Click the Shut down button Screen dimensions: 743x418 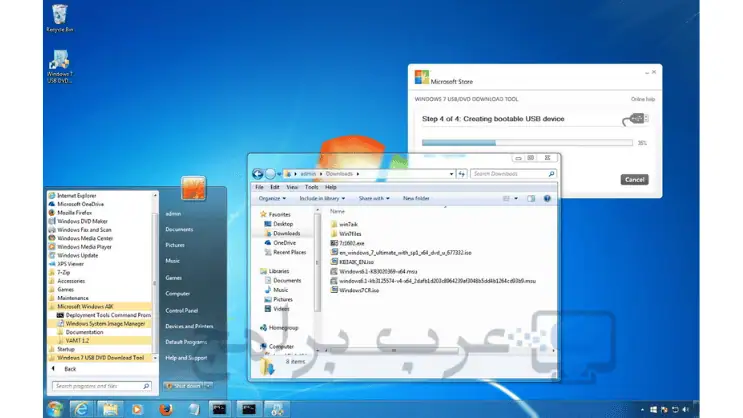183,386
